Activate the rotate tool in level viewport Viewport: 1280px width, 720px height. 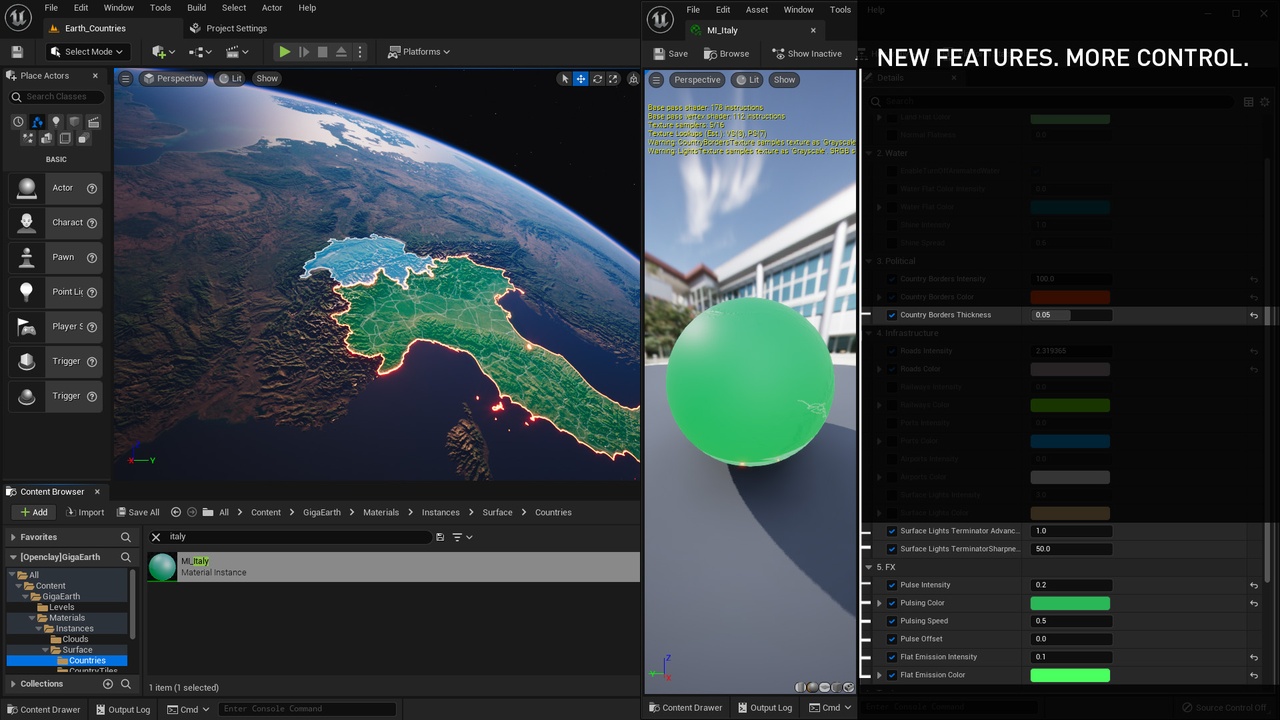tap(597, 79)
